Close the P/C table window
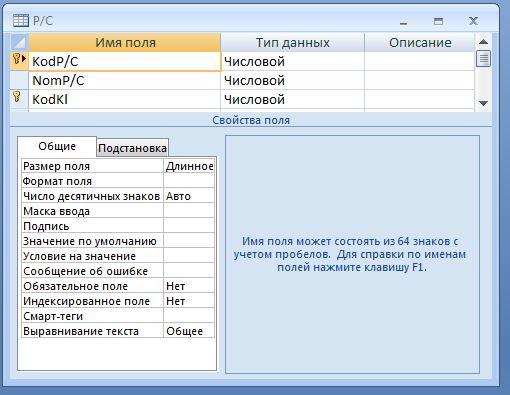510x395 pixels. click(473, 21)
